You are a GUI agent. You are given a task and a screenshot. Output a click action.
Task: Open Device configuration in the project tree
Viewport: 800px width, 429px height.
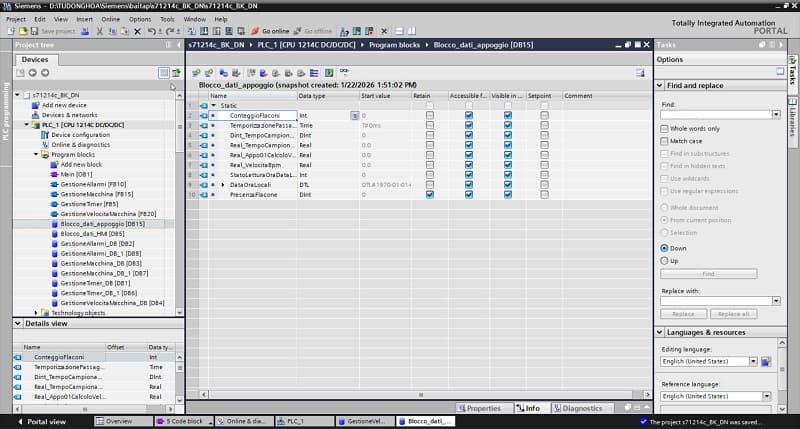pyautogui.click(x=80, y=135)
